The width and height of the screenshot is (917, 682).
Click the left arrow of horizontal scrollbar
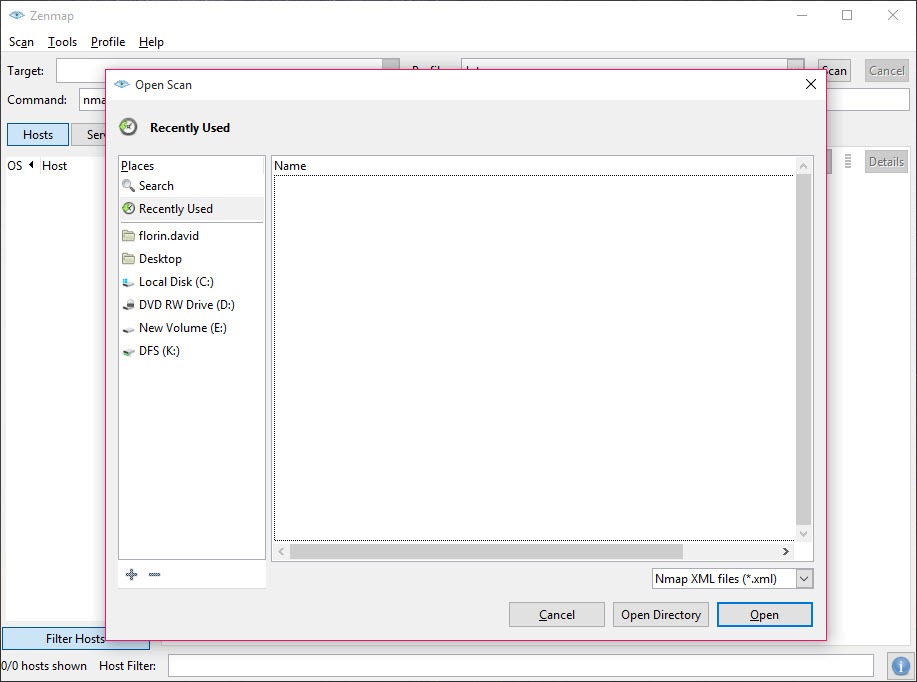point(281,551)
